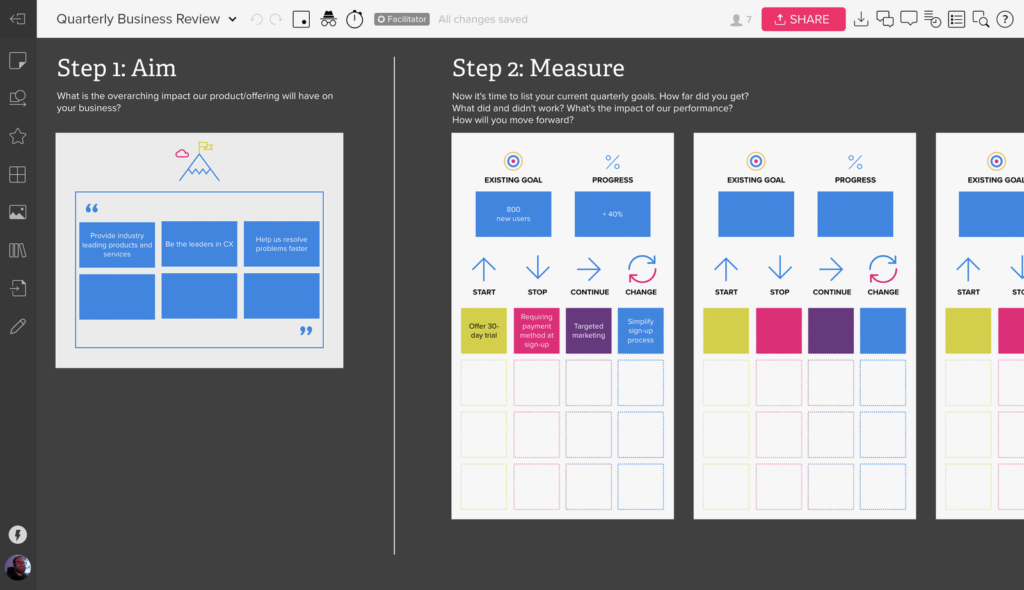1024x590 pixels.
Task: Open the shapes and connectors tool
Action: click(x=17, y=98)
